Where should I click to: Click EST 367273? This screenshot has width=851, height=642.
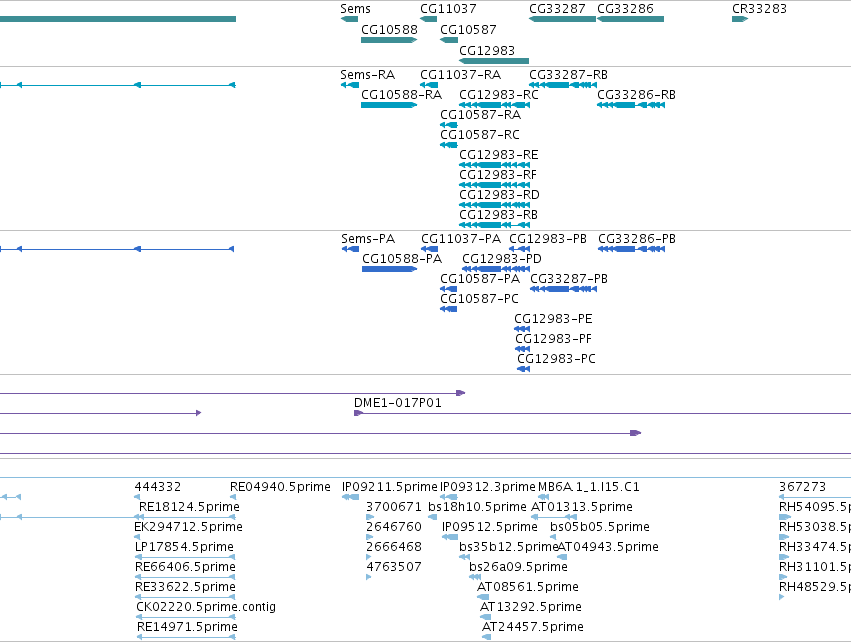click(x=802, y=487)
